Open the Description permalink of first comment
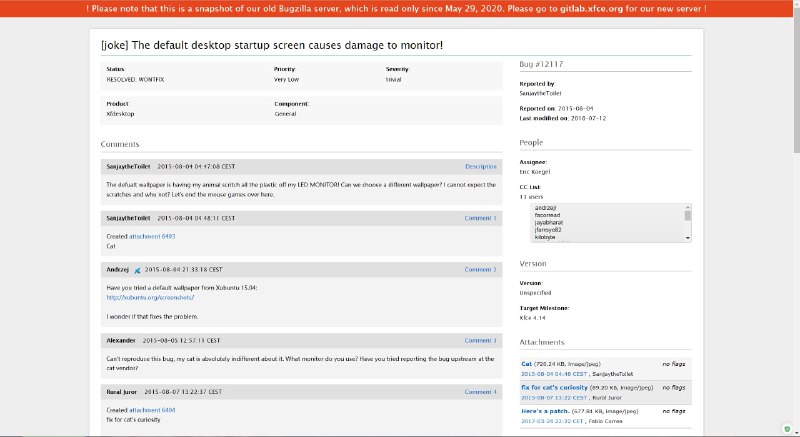The height and width of the screenshot is (437, 800). 480,166
